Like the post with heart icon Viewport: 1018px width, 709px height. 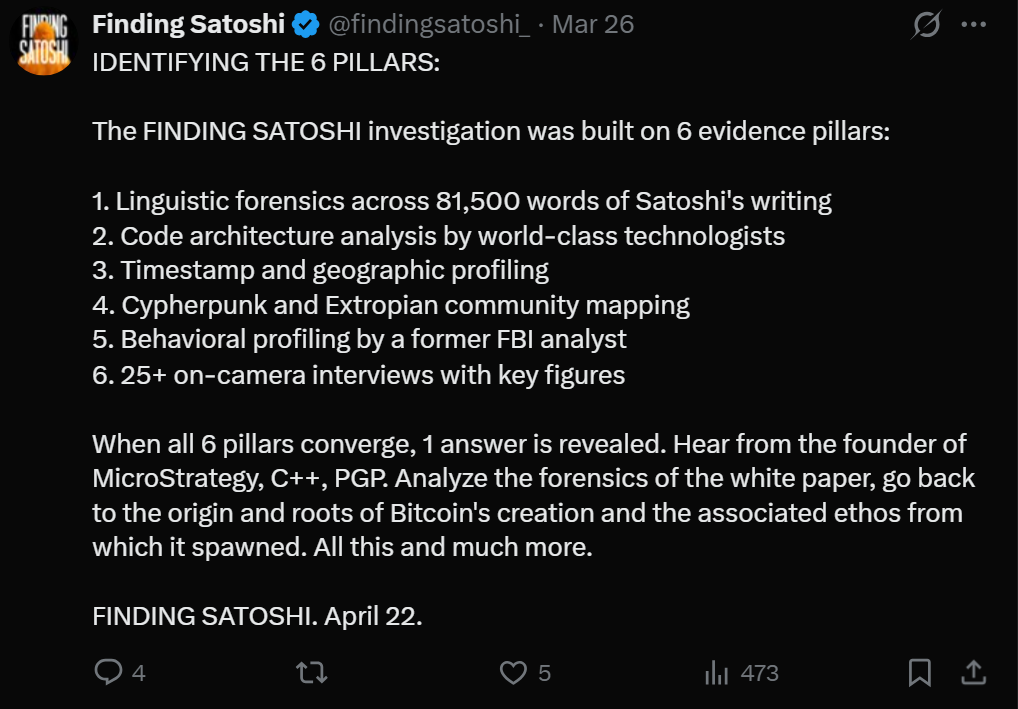513,673
